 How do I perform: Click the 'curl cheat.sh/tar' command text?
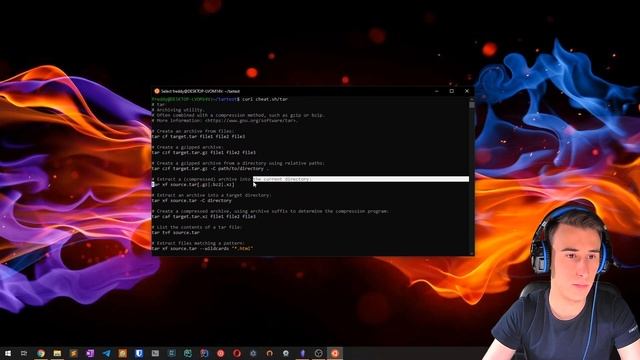point(265,99)
